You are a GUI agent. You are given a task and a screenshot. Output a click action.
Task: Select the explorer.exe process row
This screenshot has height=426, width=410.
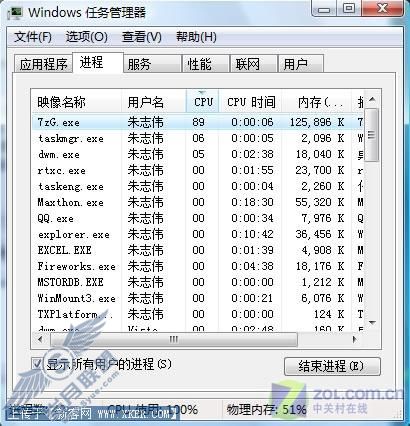pos(197,234)
